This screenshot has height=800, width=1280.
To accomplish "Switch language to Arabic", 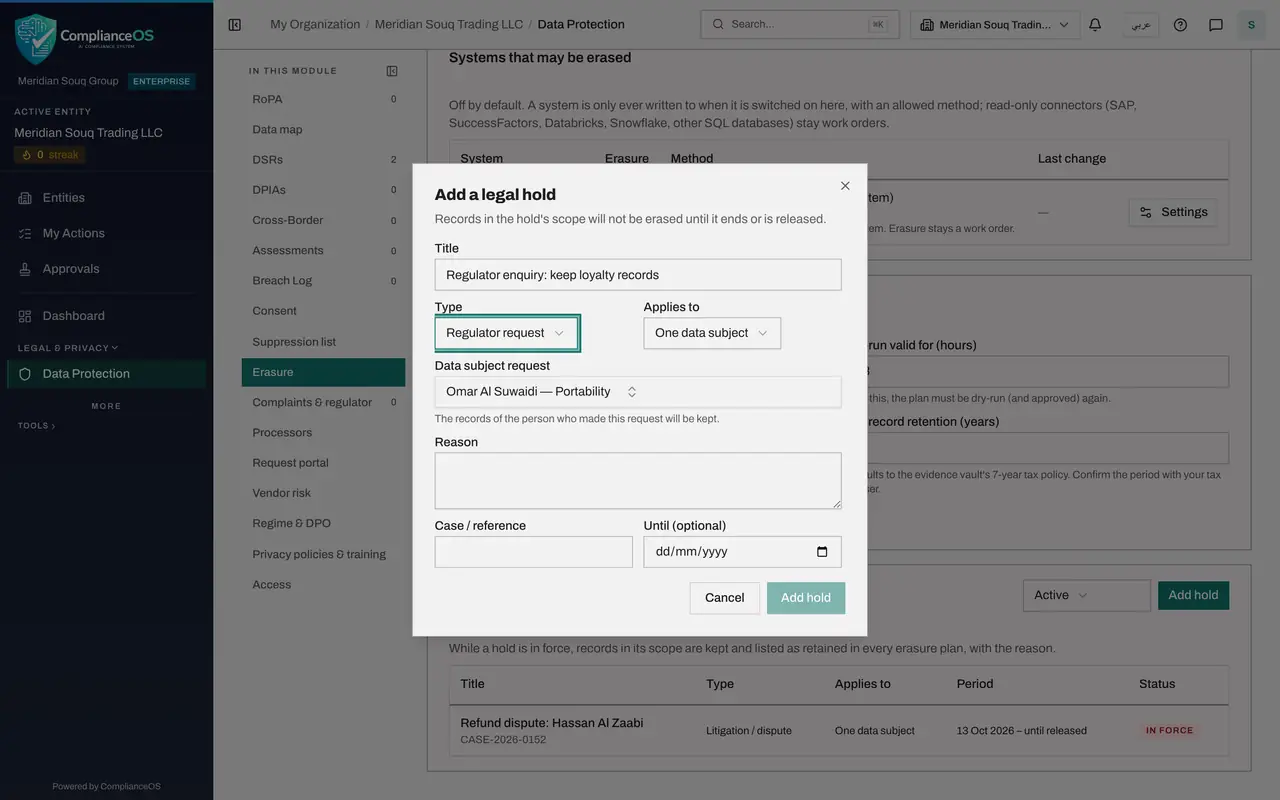I will [1140, 25].
